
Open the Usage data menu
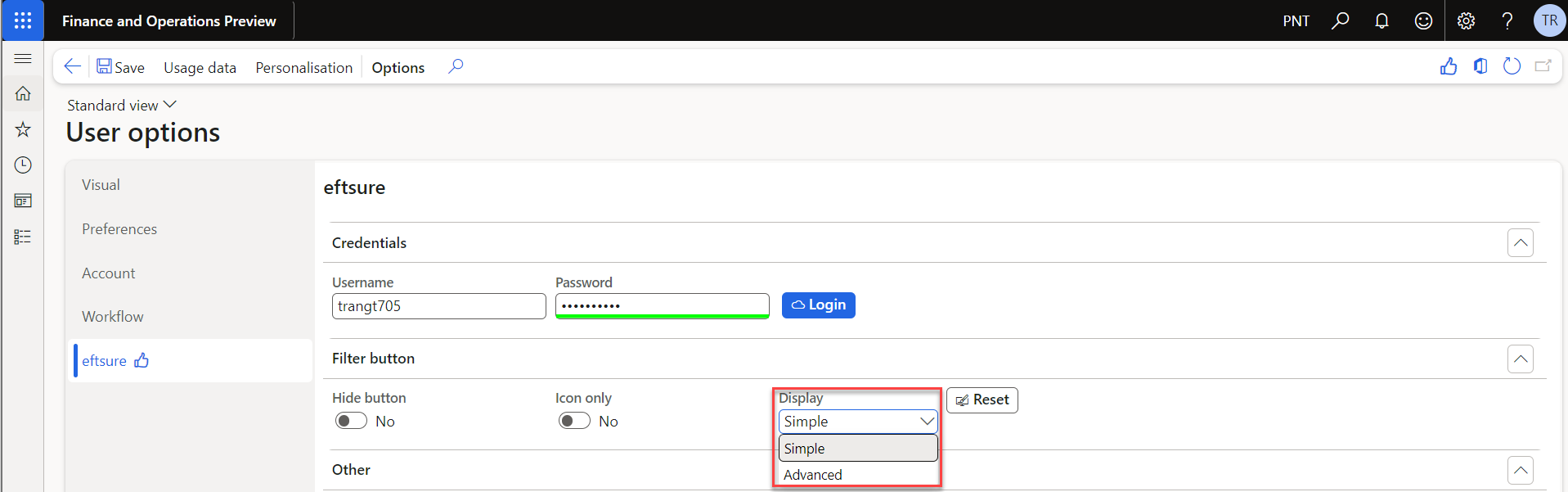pos(200,67)
